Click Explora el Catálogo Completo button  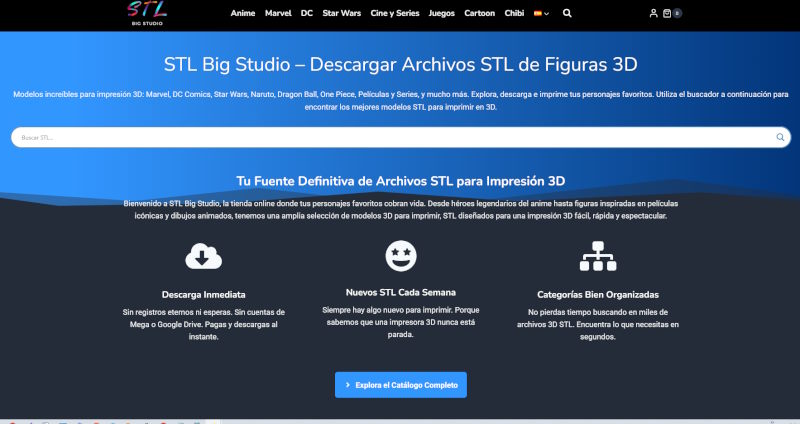click(x=401, y=385)
